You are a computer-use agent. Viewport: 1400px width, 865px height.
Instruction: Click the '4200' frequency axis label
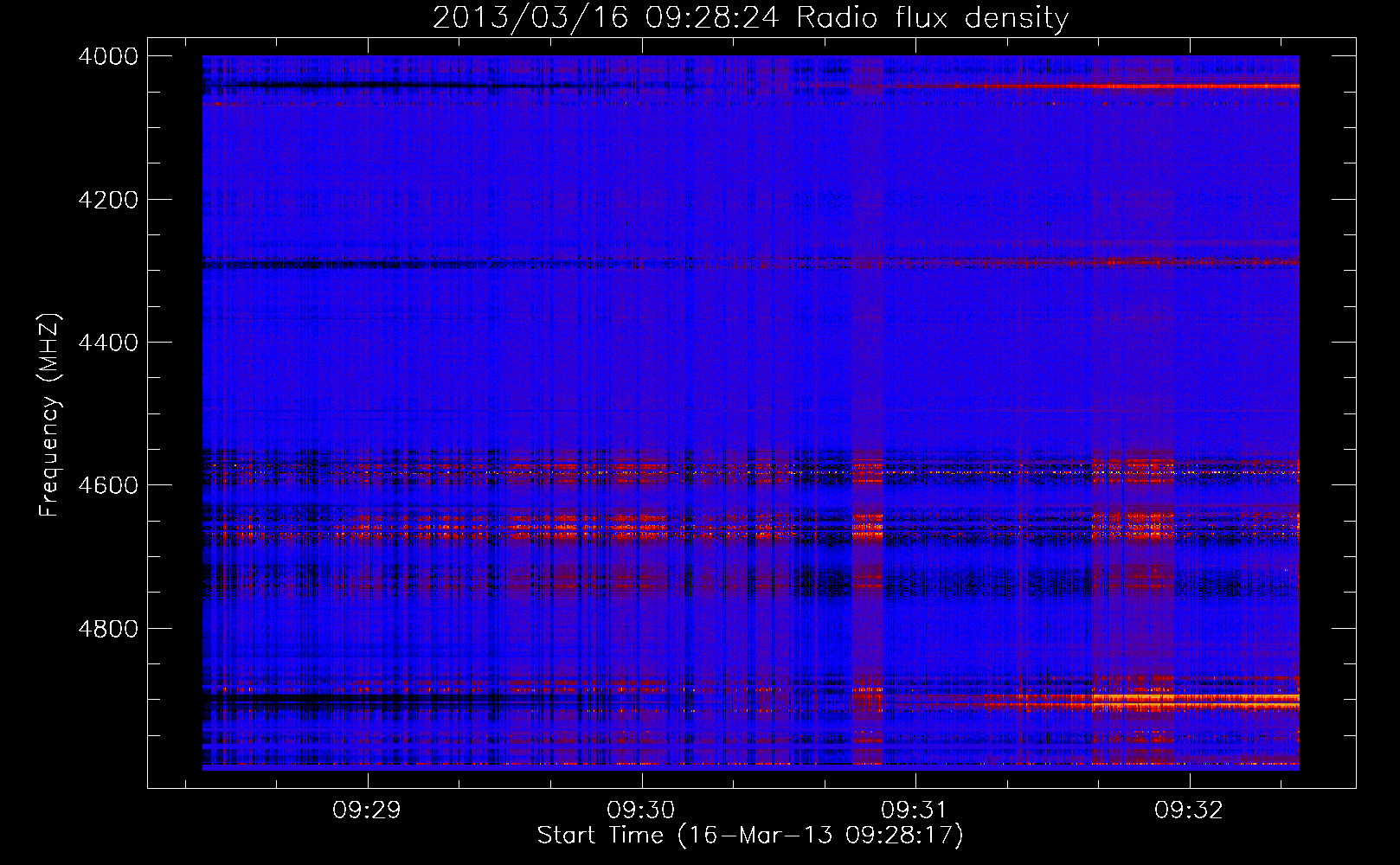(108, 200)
